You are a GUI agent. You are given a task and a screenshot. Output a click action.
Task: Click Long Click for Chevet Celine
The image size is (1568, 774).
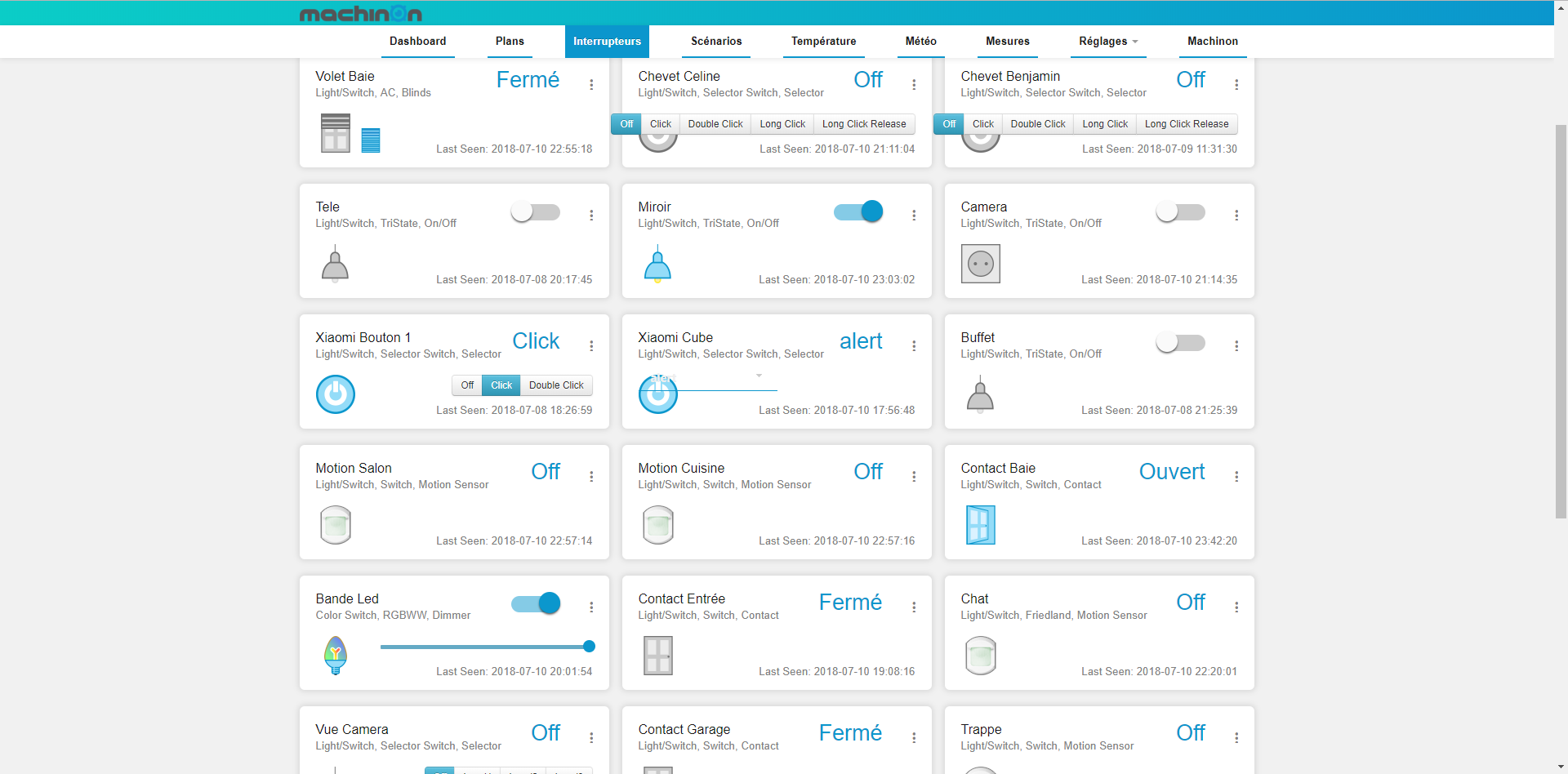click(782, 124)
